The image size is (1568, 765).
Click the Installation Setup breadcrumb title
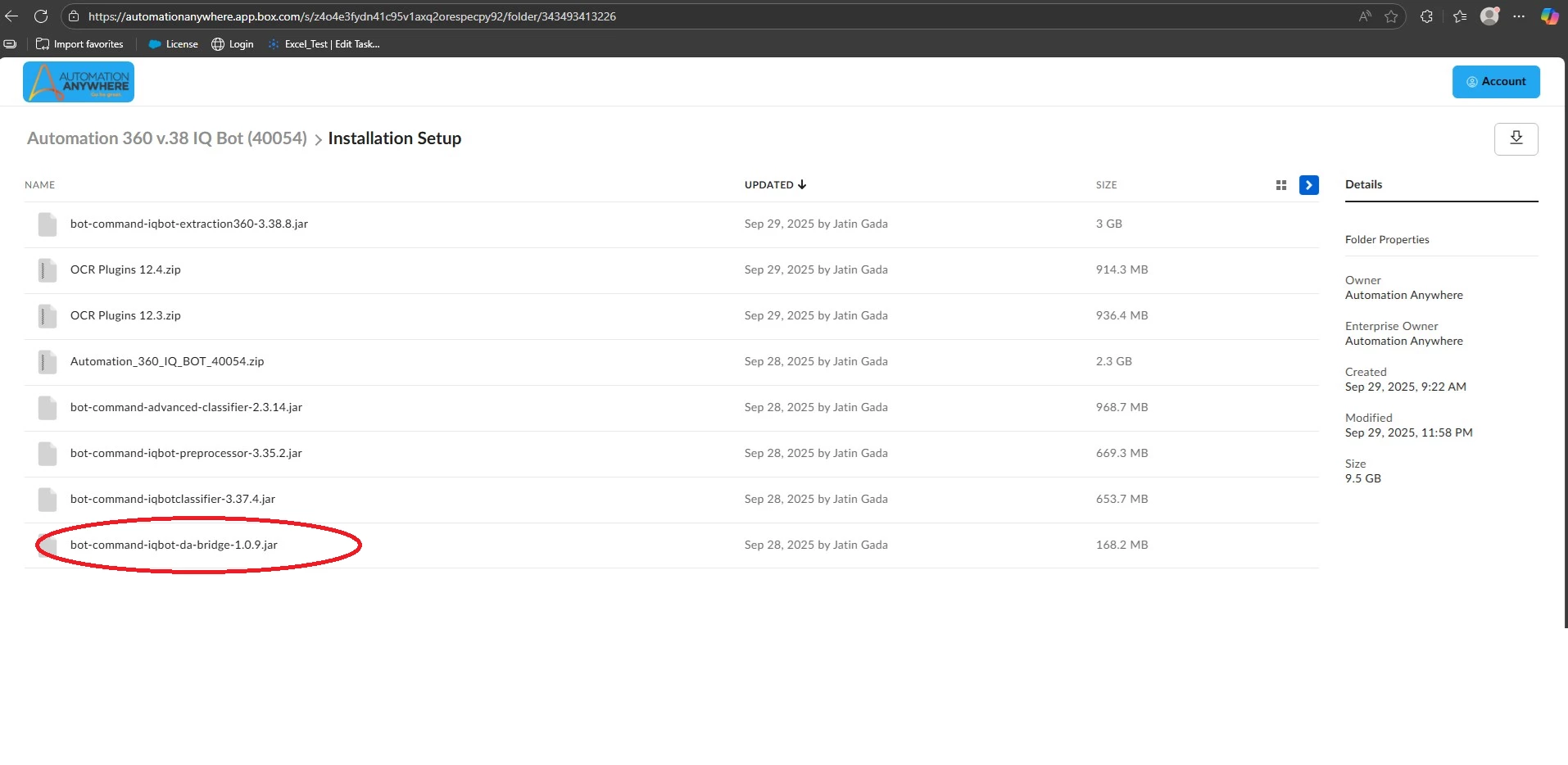coord(395,138)
